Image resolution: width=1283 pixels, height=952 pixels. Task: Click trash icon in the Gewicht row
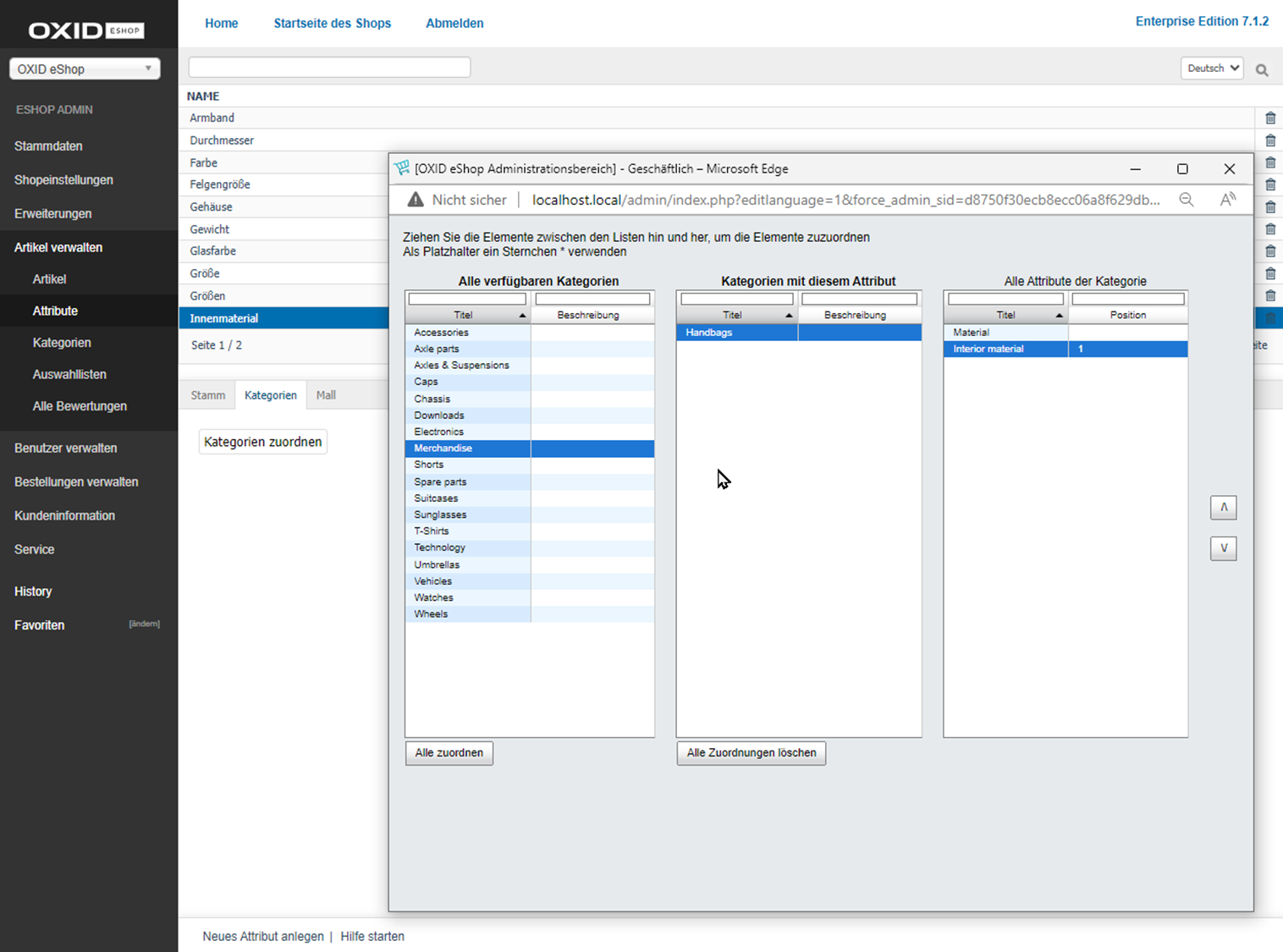pos(1269,229)
